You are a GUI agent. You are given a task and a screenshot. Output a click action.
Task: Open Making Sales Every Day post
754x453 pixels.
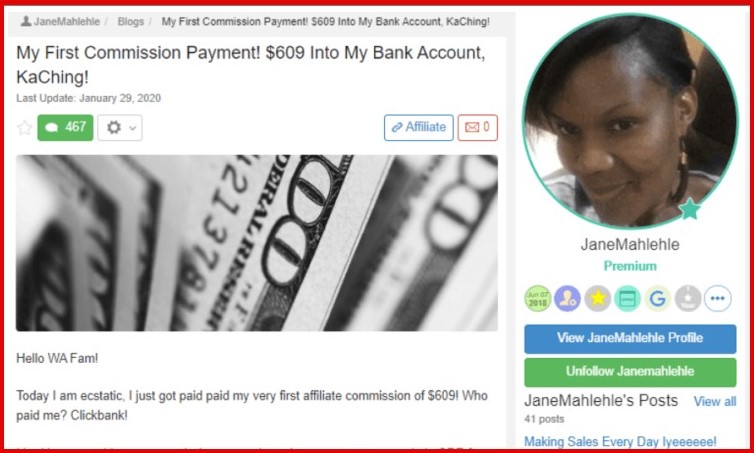[620, 441]
